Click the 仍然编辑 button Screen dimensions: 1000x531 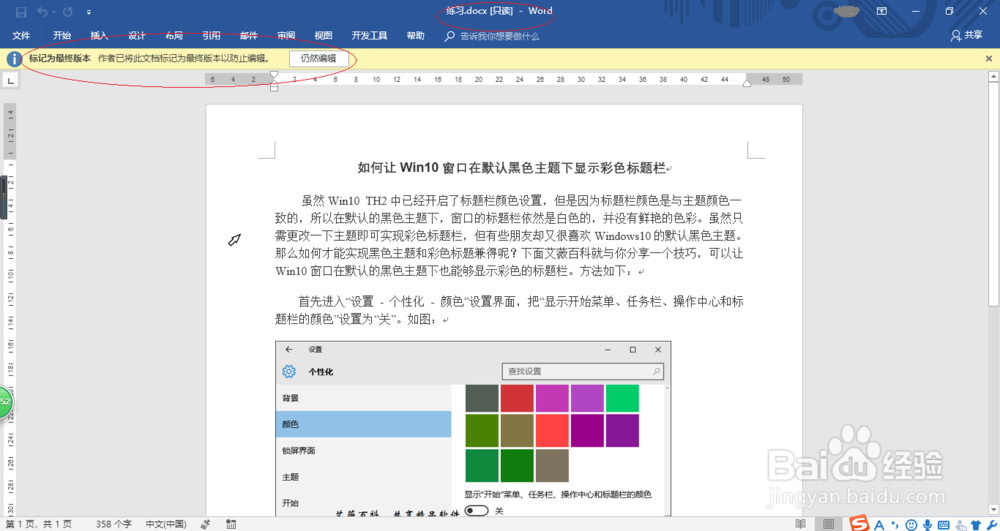pos(319,59)
